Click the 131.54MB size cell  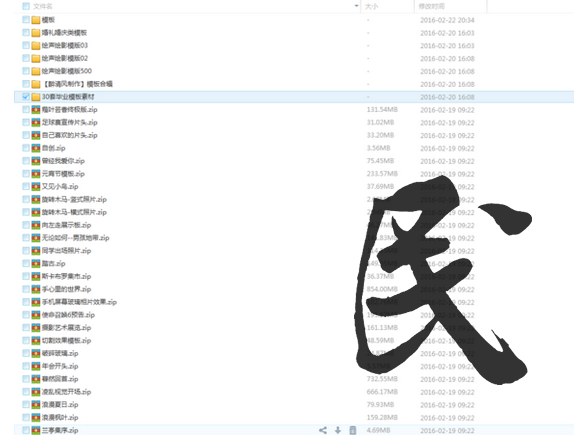382,109
